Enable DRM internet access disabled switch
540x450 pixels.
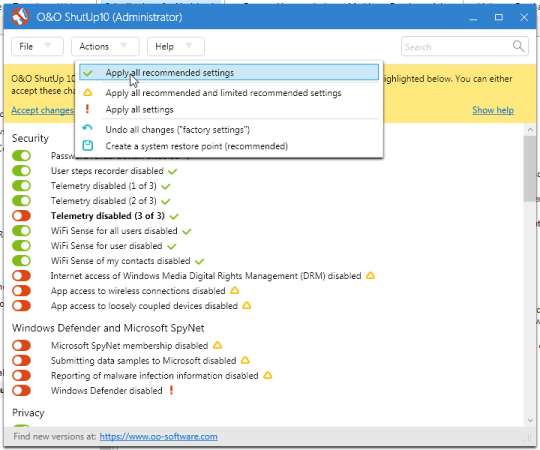click(x=21, y=275)
